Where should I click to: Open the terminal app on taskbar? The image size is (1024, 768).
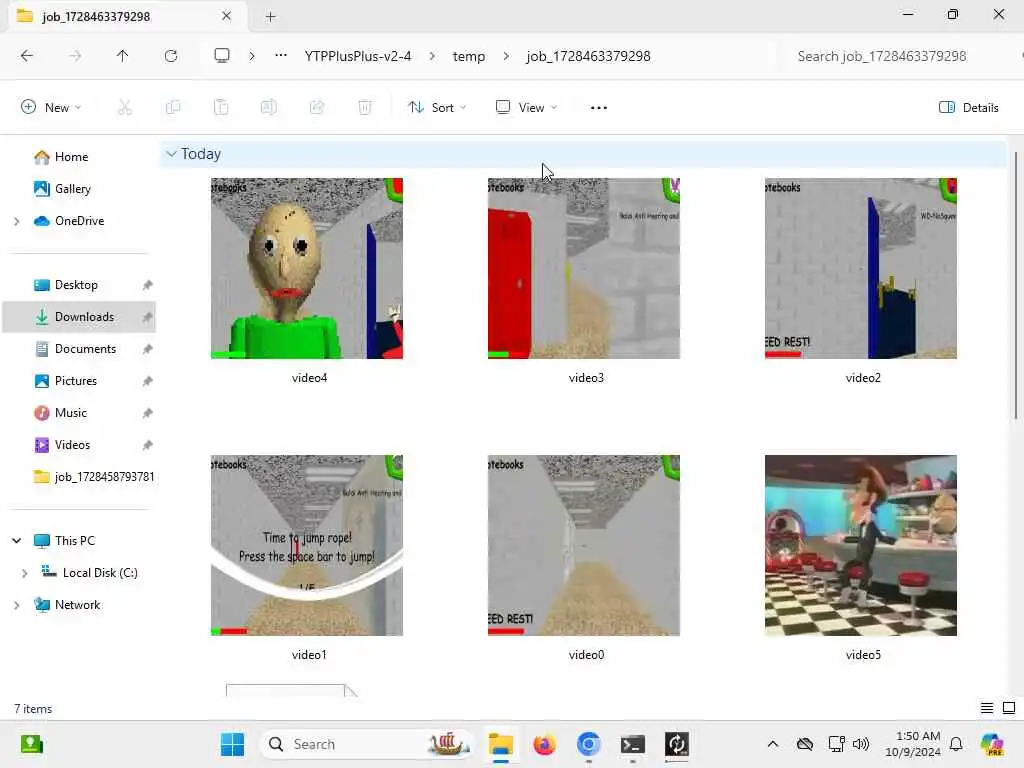coord(632,744)
